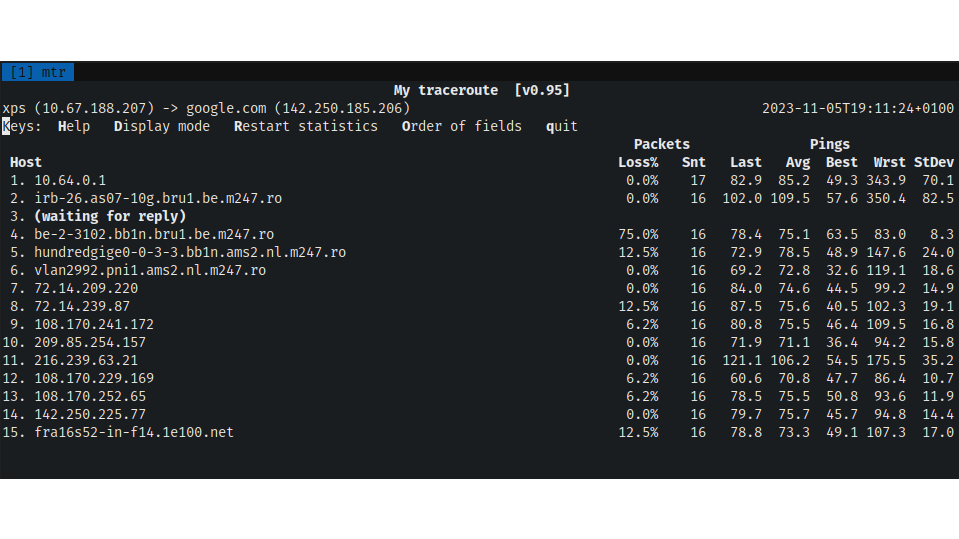The image size is (959, 539).
Task: Click the Snt column header
Action: point(694,162)
